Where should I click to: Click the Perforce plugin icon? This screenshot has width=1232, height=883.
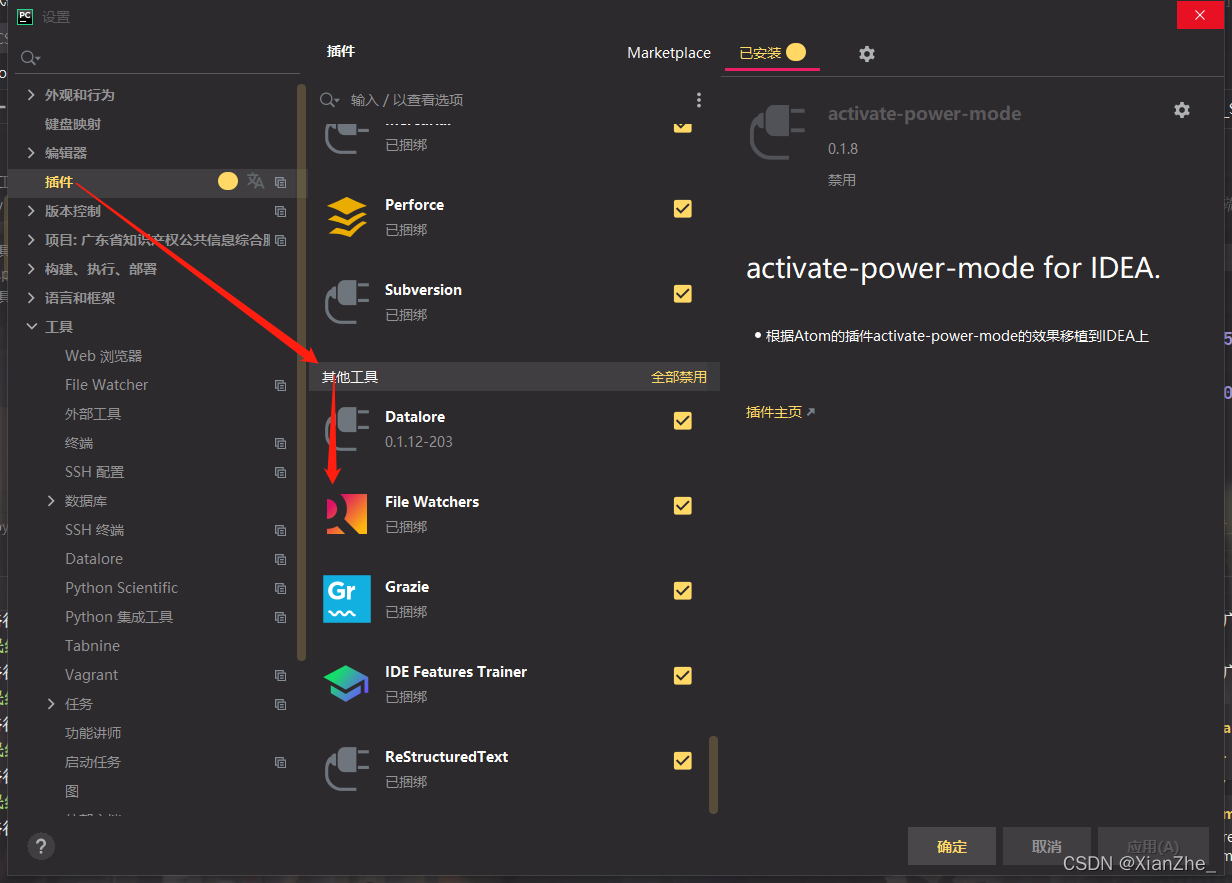347,217
